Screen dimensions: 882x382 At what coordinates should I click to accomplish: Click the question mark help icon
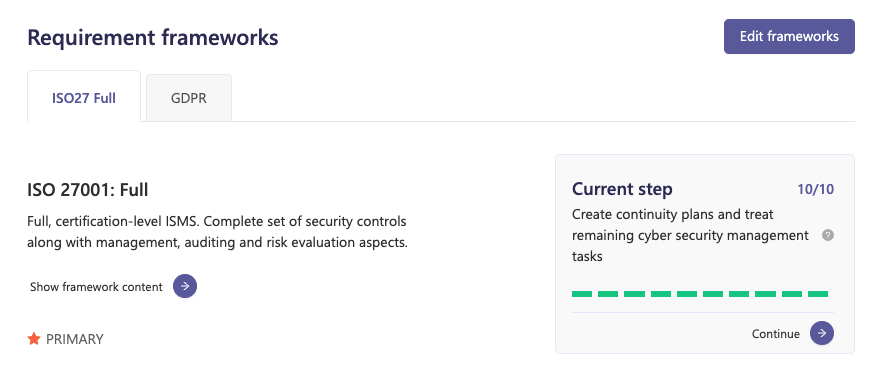point(827,235)
